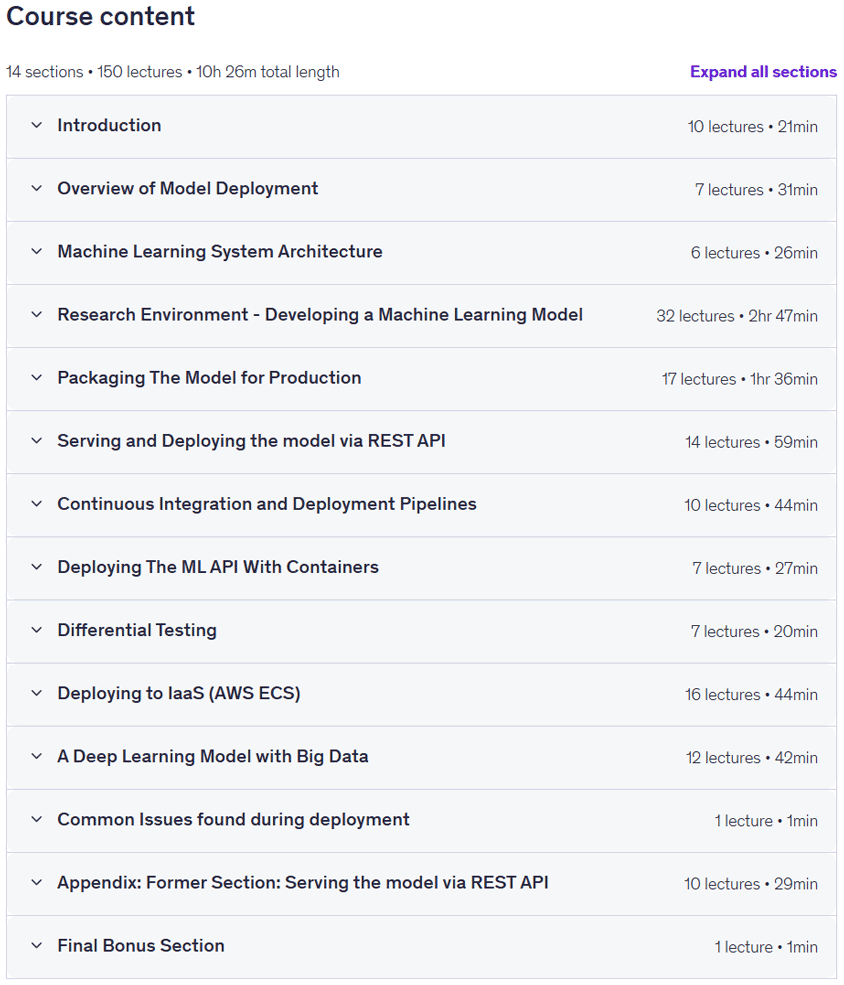Expand Overview of Model Deployment chevron
Screen dimensions: 844x985
[37, 188]
